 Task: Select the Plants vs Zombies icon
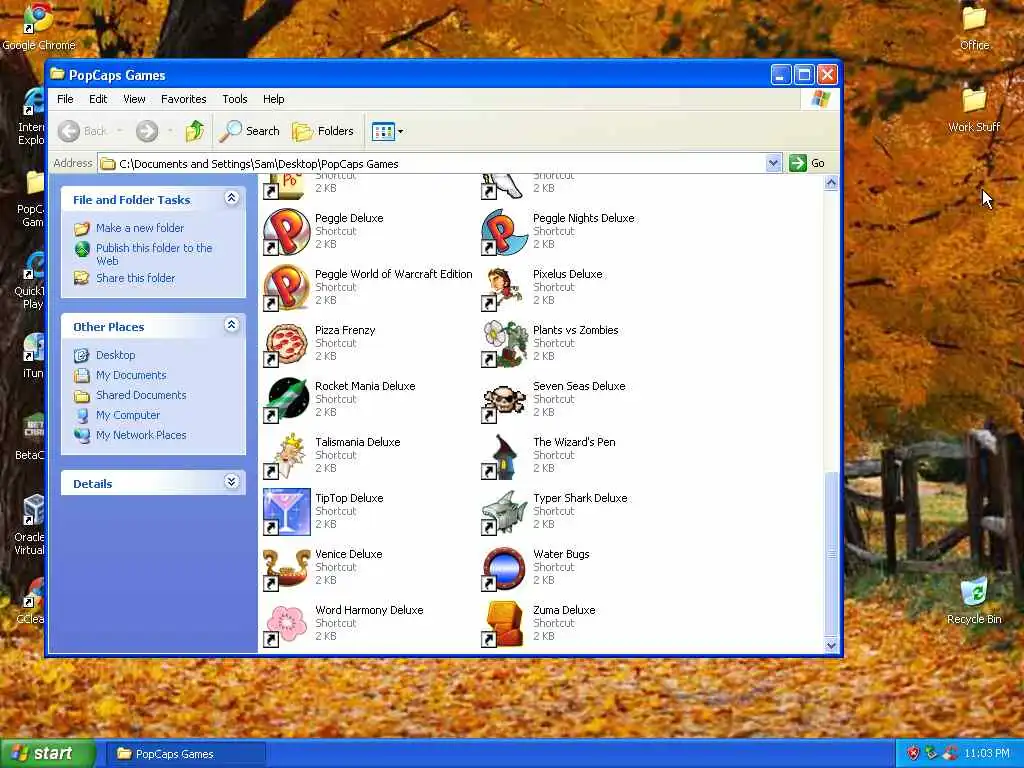[x=504, y=344]
